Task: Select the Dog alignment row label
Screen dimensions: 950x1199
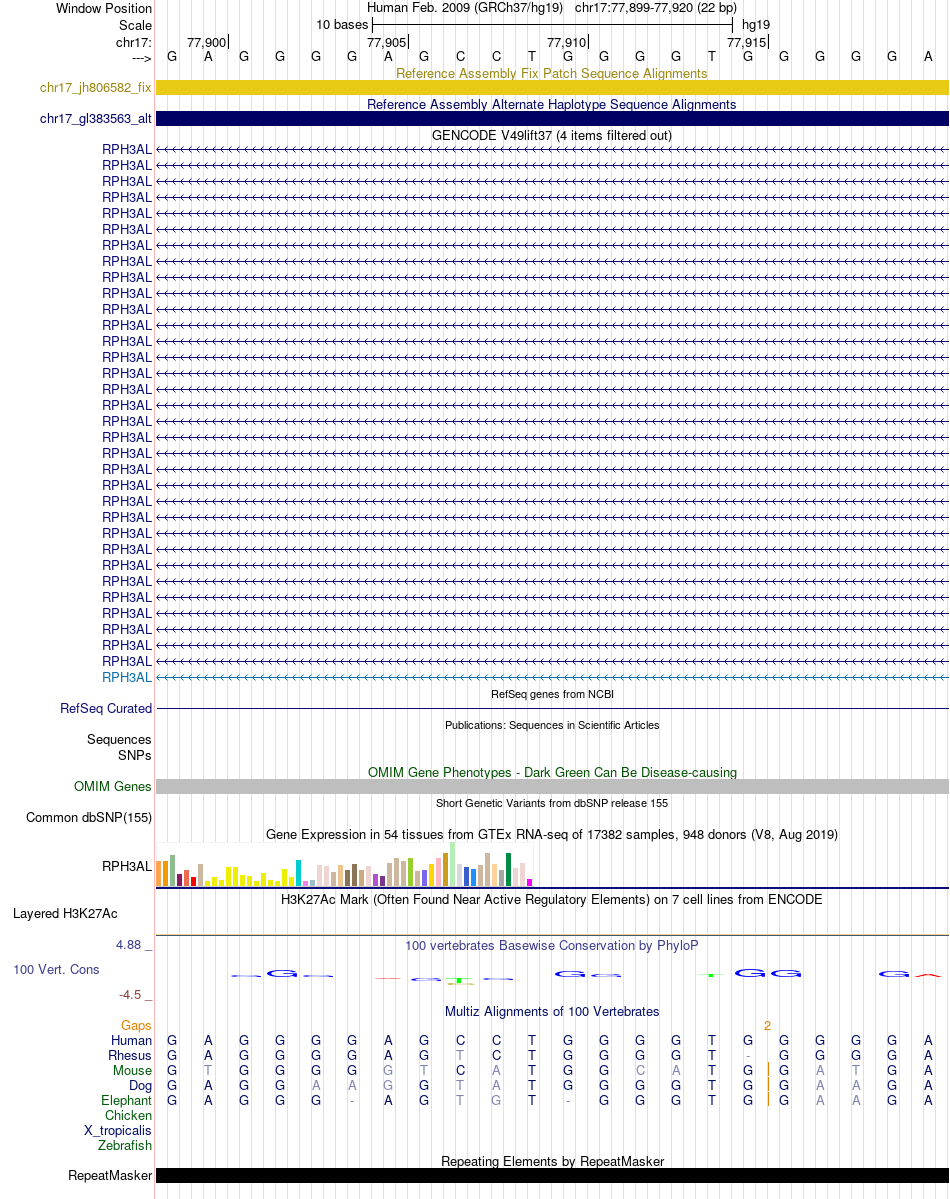Action: (140, 1086)
